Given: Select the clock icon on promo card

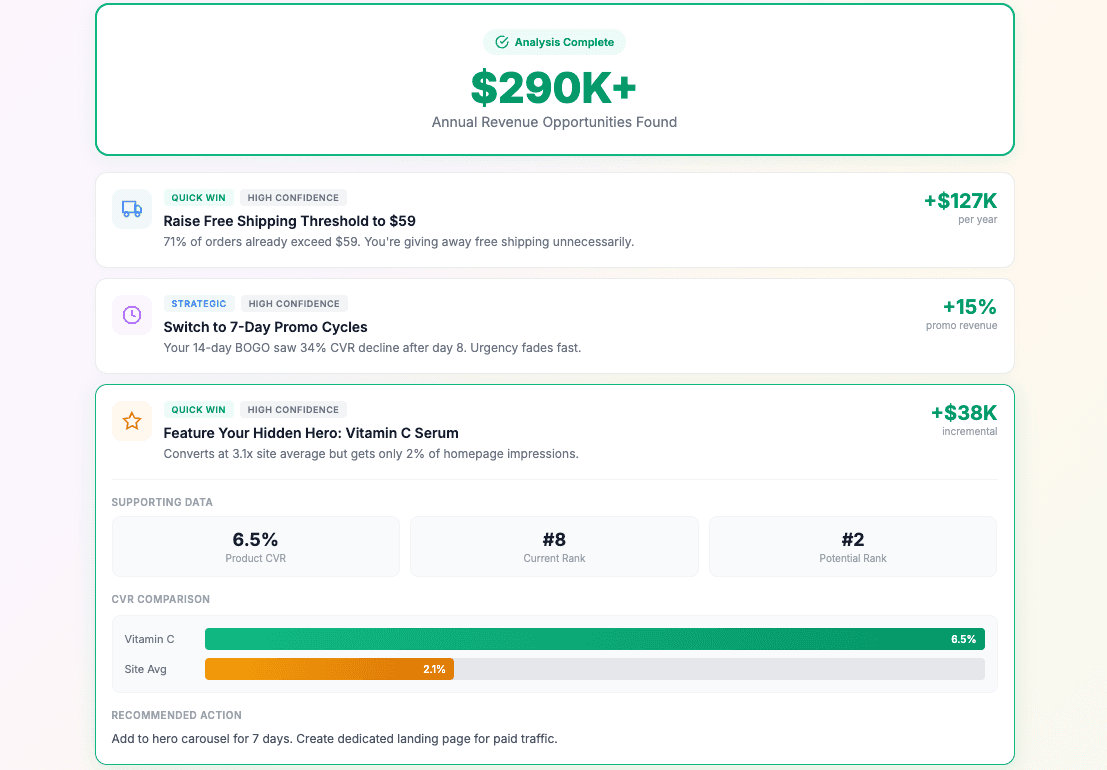Looking at the screenshot, I should click(132, 315).
